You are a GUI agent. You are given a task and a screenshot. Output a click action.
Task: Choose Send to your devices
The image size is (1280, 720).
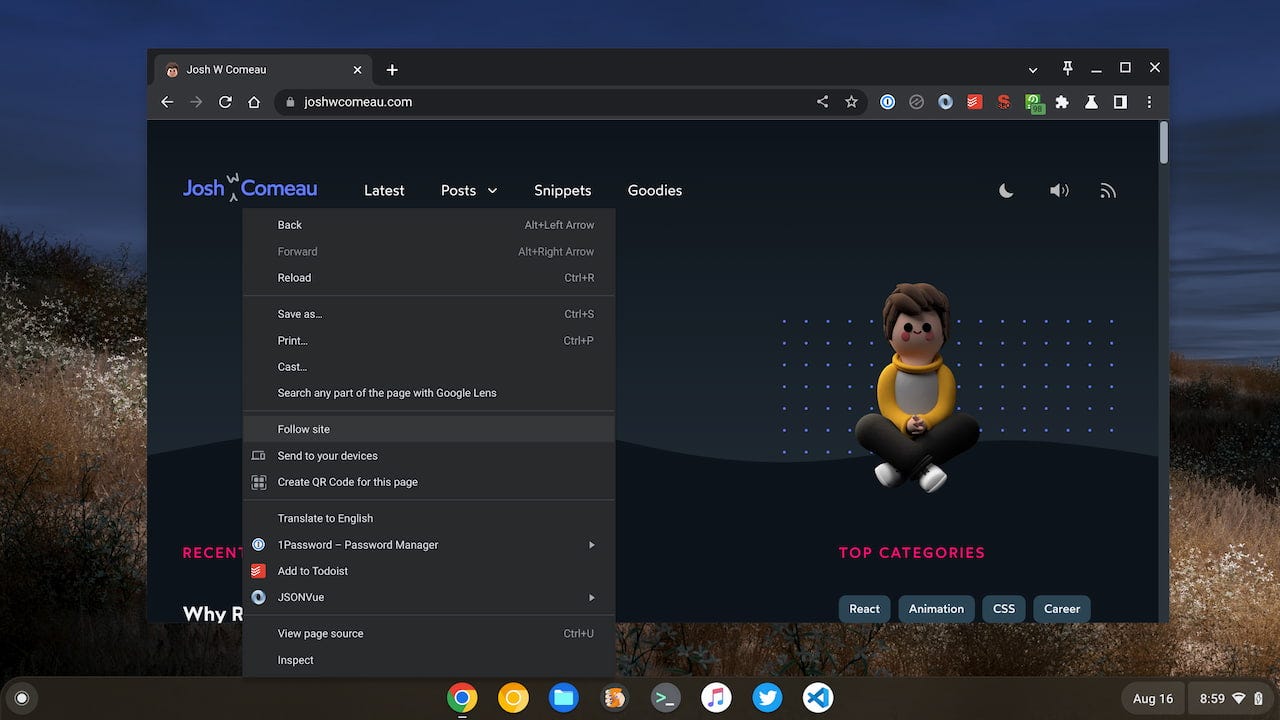(428, 456)
